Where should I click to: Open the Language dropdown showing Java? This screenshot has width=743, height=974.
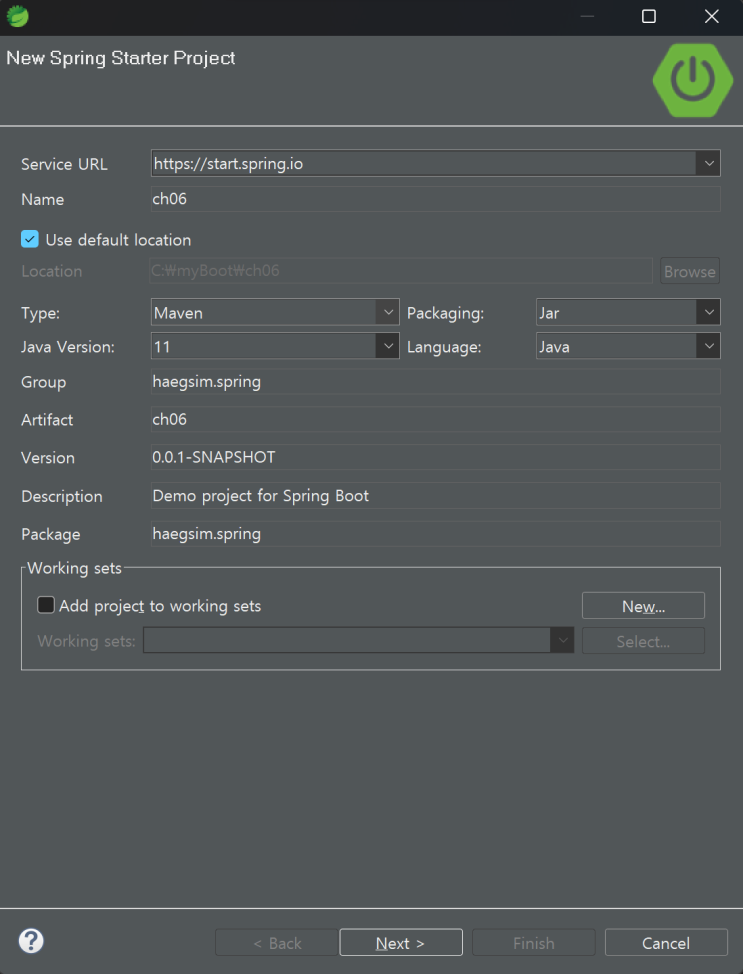pos(628,346)
